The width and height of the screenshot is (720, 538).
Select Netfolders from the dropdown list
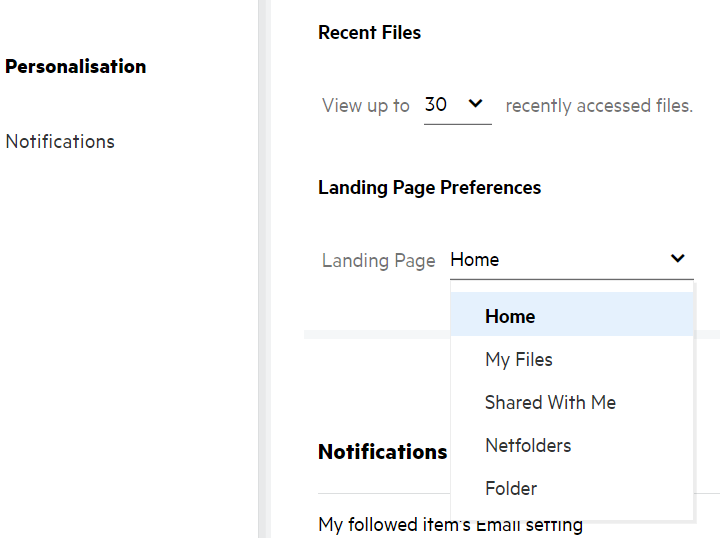point(528,446)
